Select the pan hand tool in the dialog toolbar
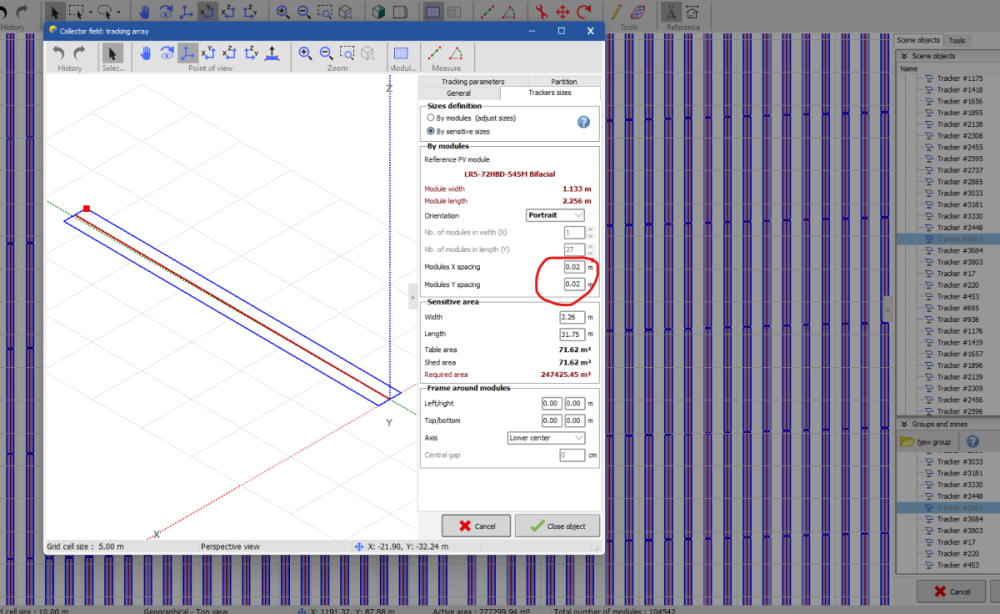The height and width of the screenshot is (614, 1000). click(x=146, y=53)
